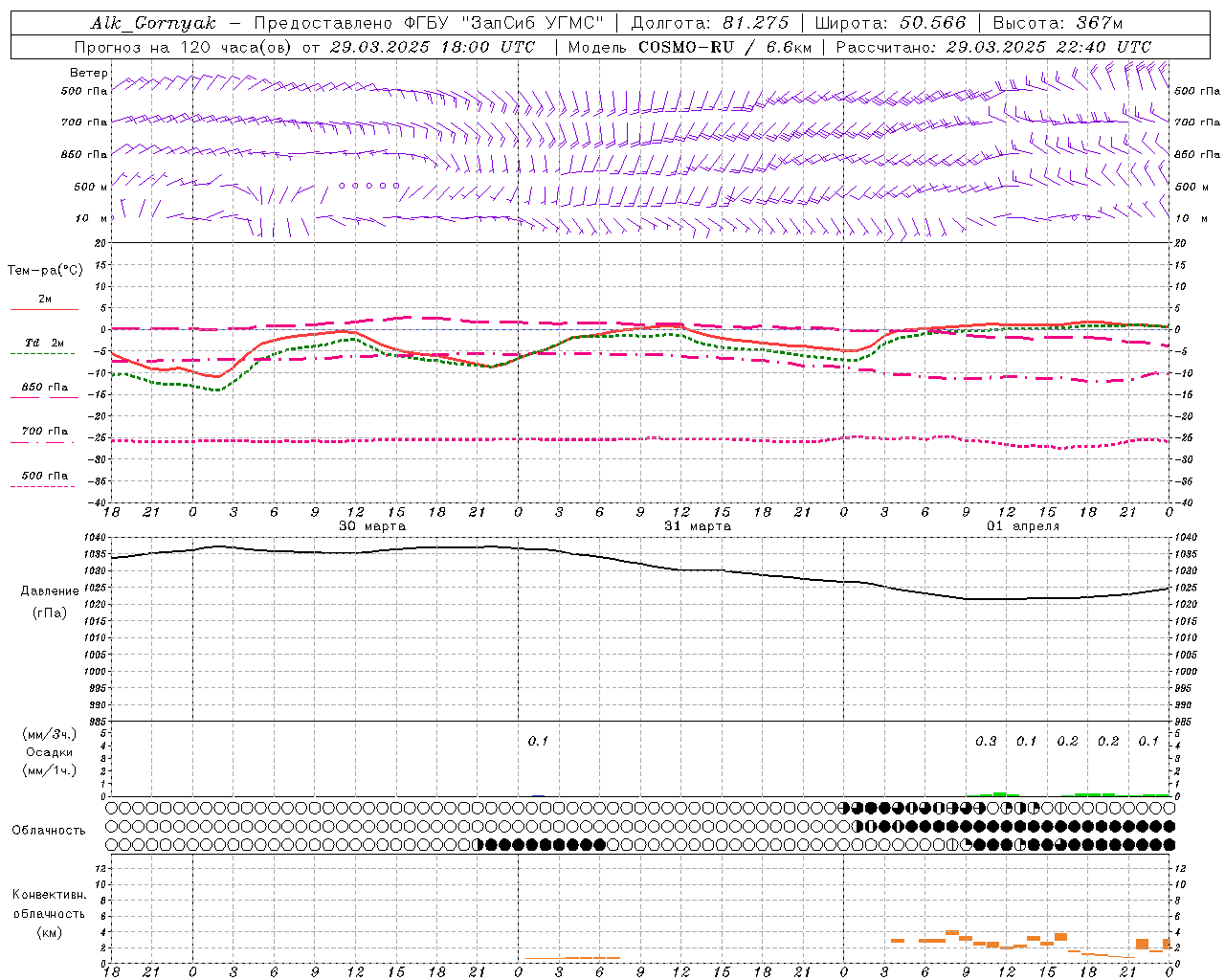Click the "(мм/1ч.)" unit label
Screen dimensions: 1225x980
[x=50, y=770]
